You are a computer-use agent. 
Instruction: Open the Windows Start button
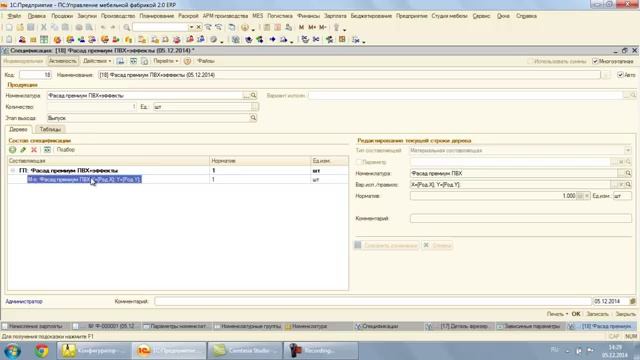12,351
